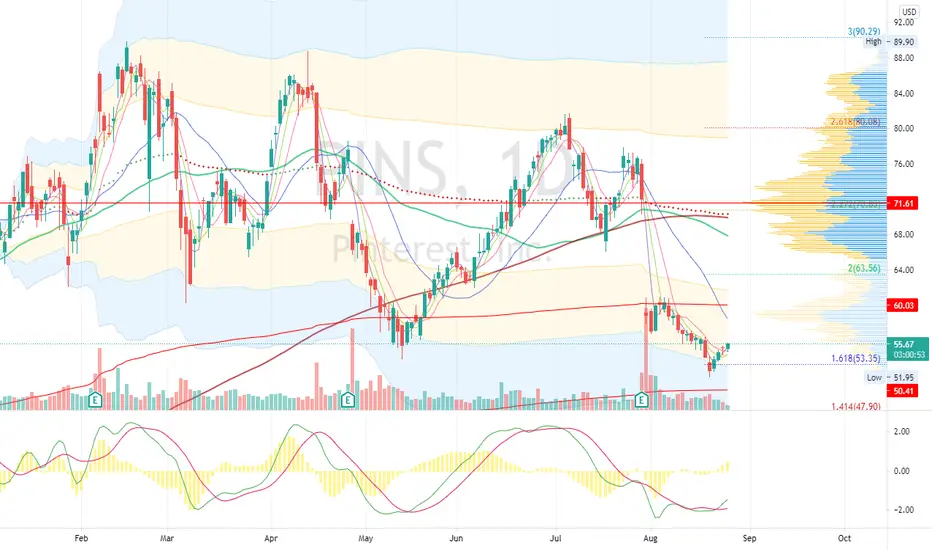Select the red 71.61 price label
This screenshot has height=550, width=932.
point(902,203)
